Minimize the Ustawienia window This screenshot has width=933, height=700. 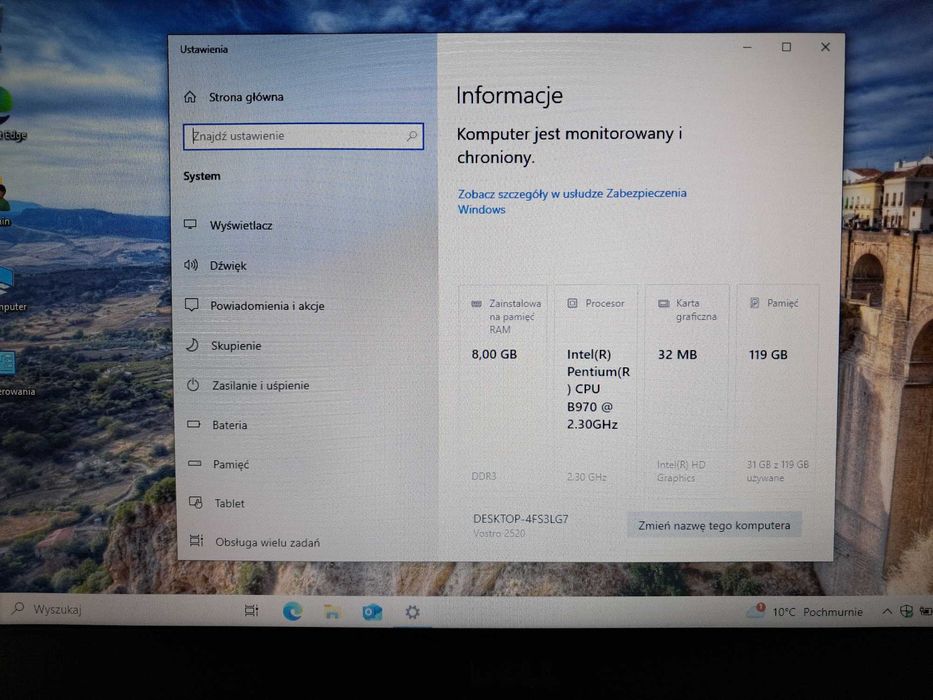coord(747,47)
